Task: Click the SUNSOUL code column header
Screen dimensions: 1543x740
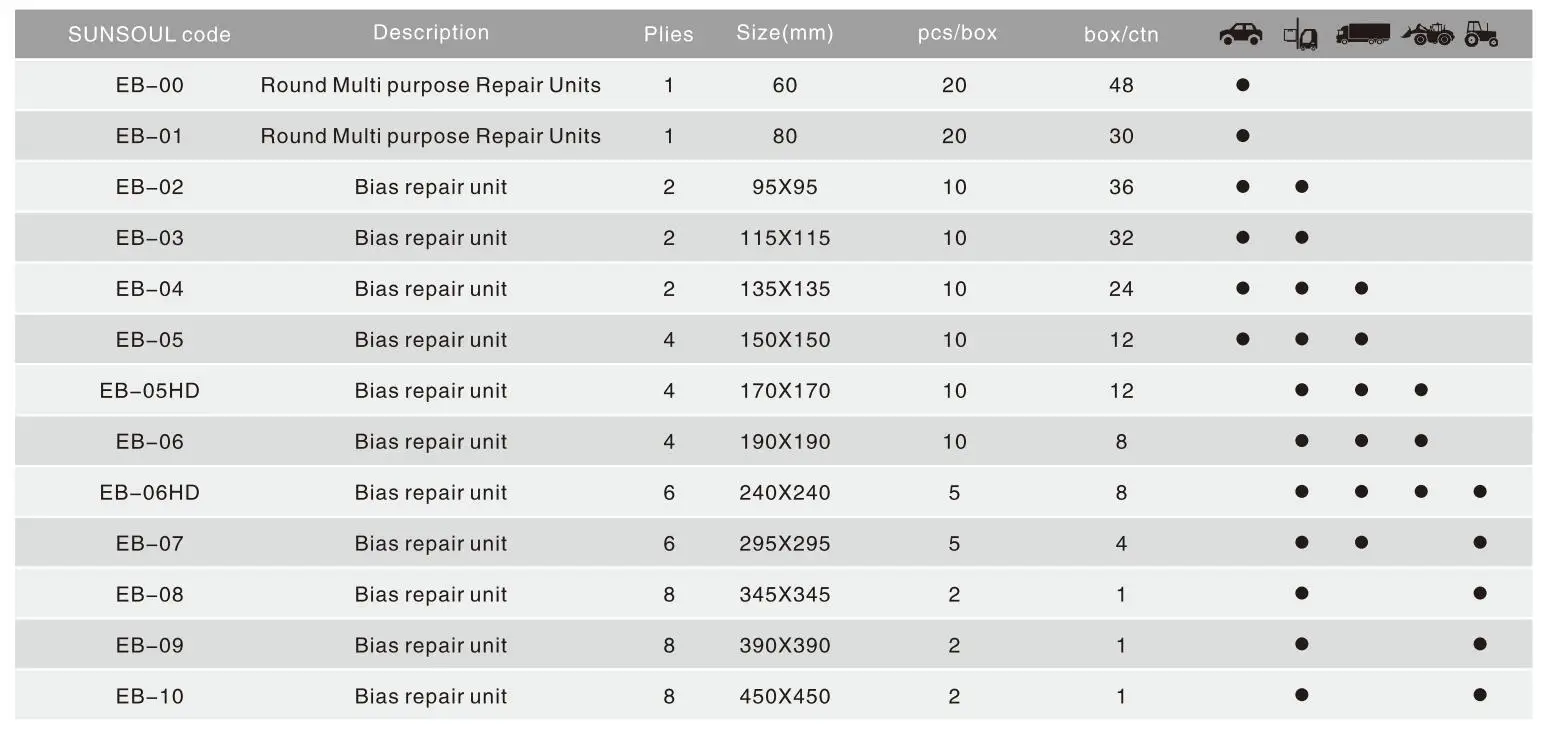Action: pos(149,35)
